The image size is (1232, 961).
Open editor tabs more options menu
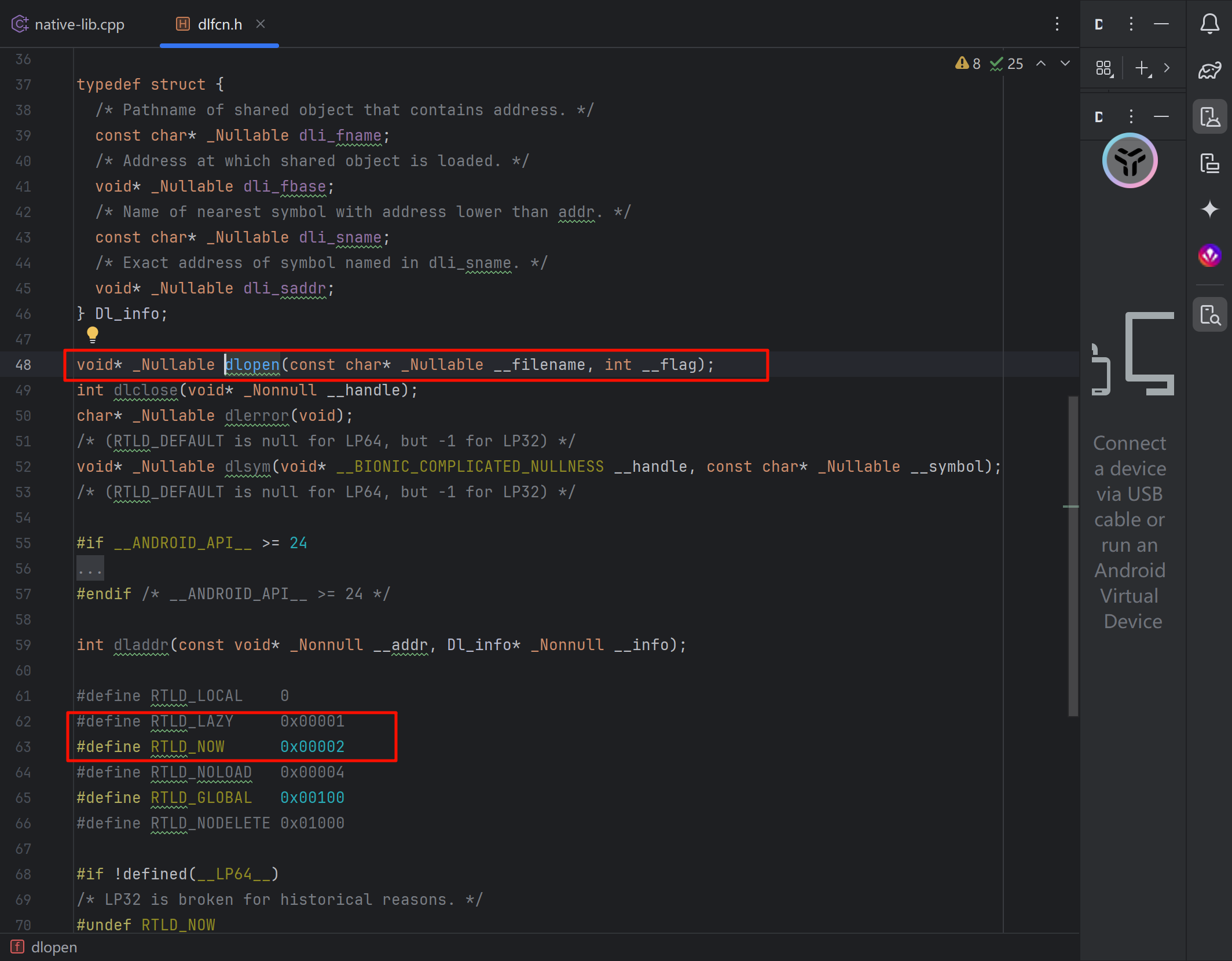click(1057, 24)
